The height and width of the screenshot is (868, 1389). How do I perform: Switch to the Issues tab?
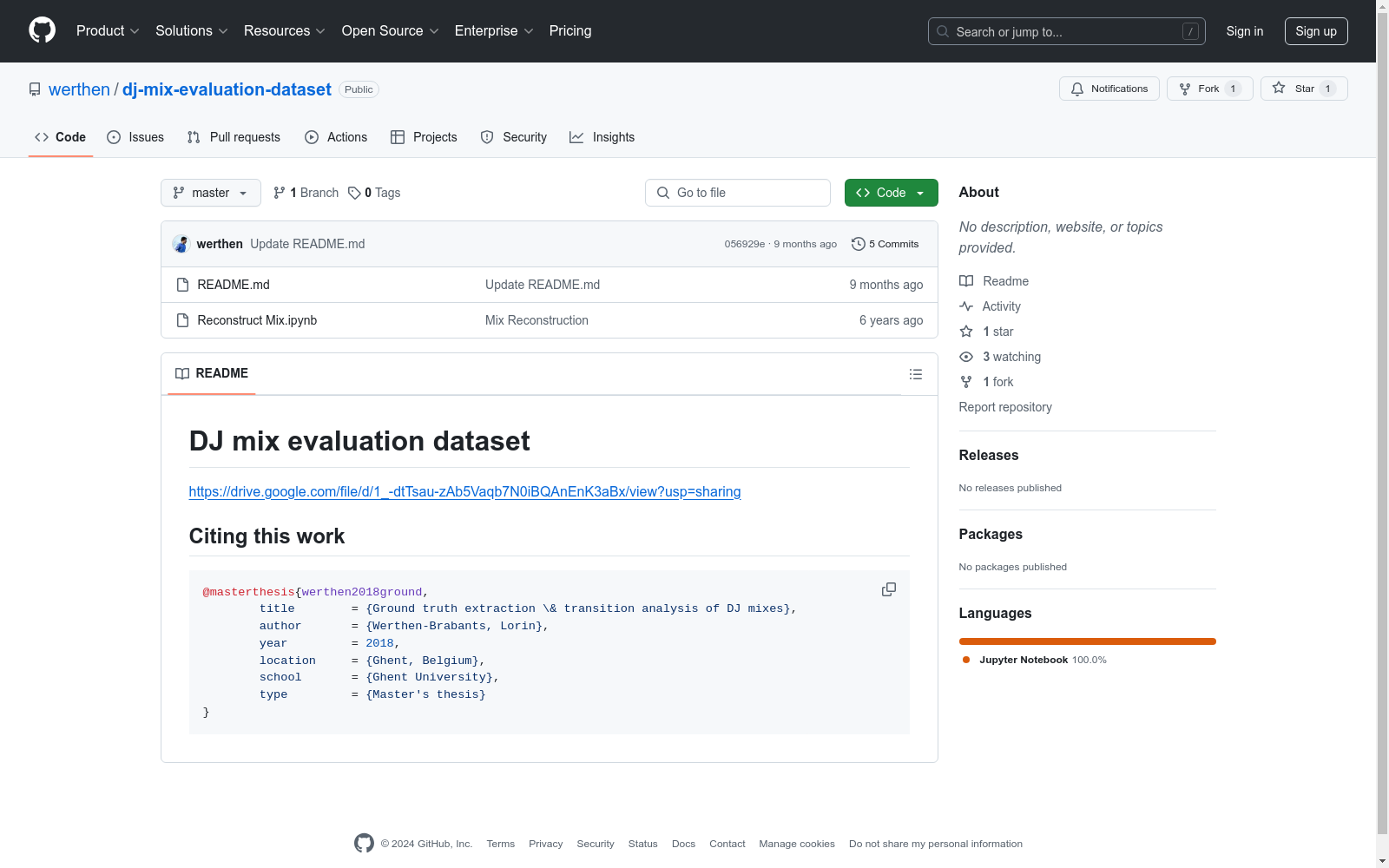click(135, 137)
